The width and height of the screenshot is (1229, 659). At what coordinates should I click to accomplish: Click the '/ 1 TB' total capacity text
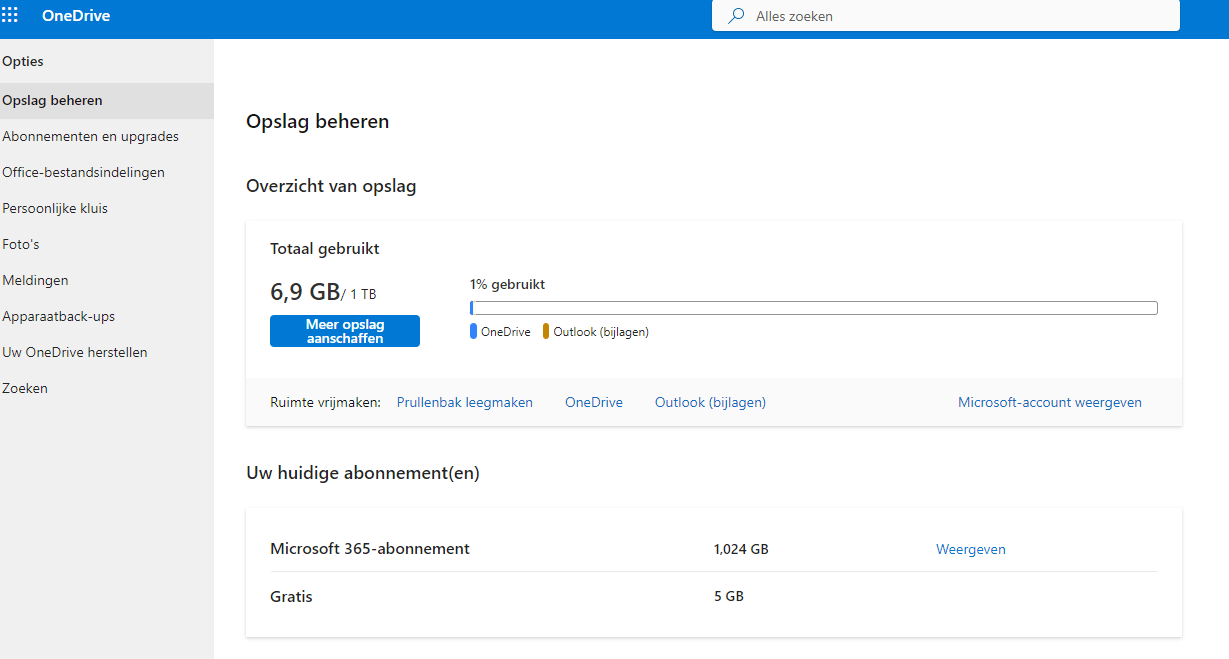tap(359, 294)
